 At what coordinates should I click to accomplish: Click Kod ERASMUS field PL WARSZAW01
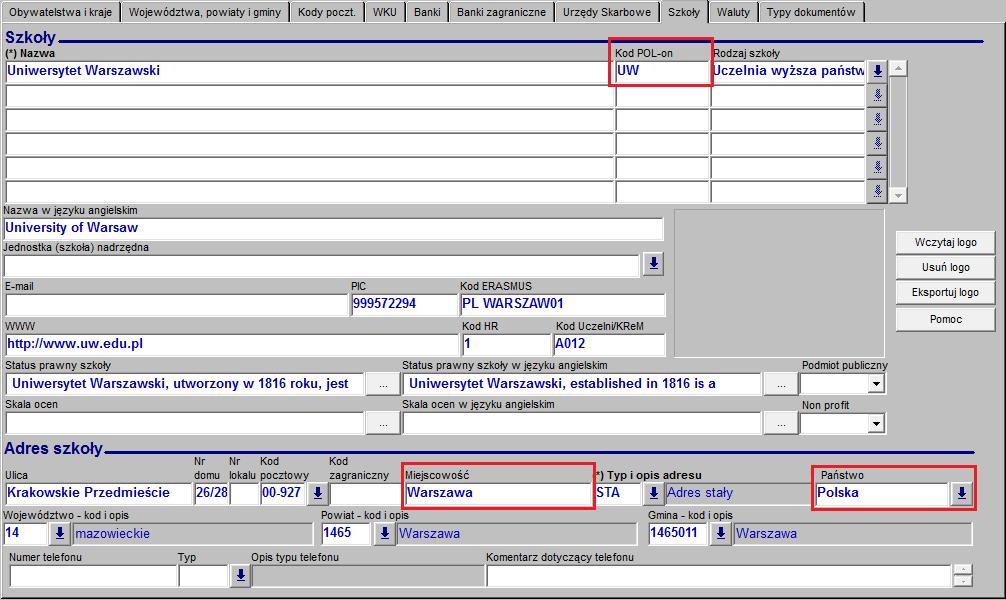point(563,305)
